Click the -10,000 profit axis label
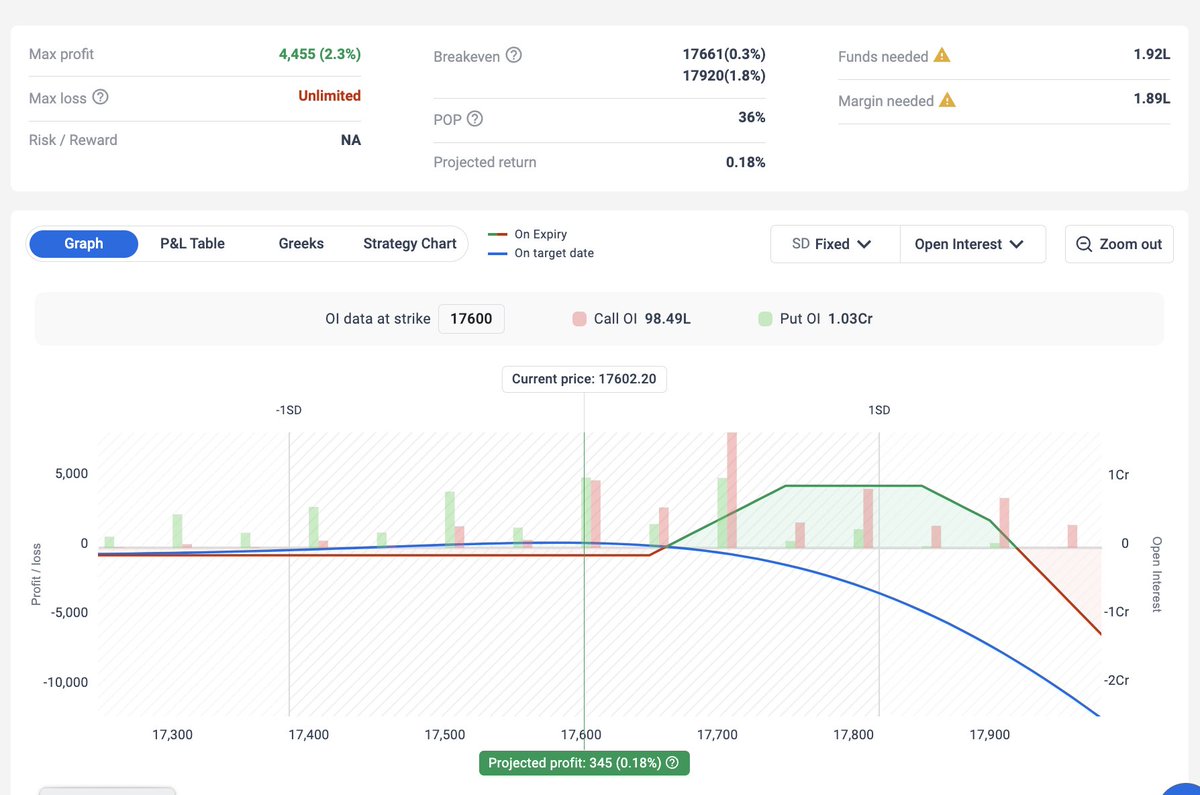 pos(65,682)
